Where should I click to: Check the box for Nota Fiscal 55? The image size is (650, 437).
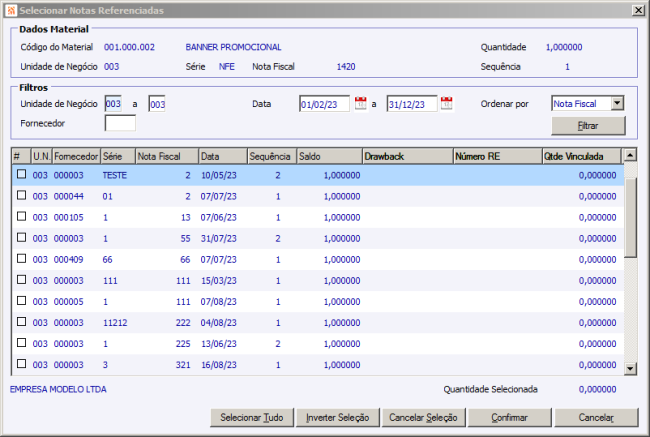21,237
